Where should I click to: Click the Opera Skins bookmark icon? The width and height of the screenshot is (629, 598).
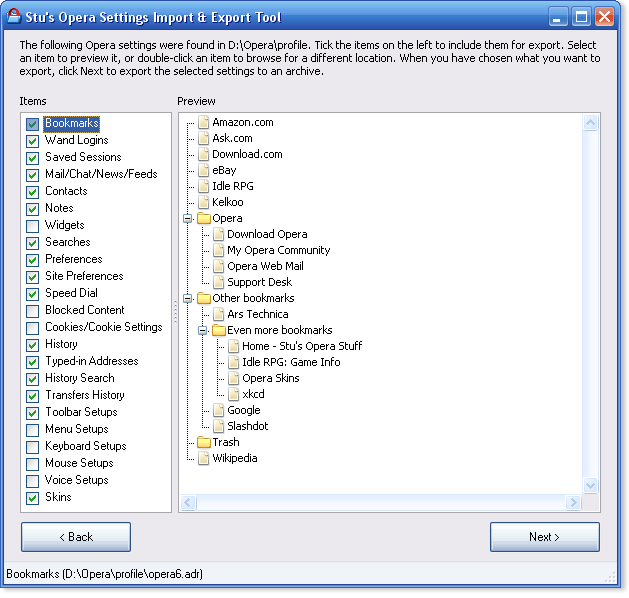[233, 378]
